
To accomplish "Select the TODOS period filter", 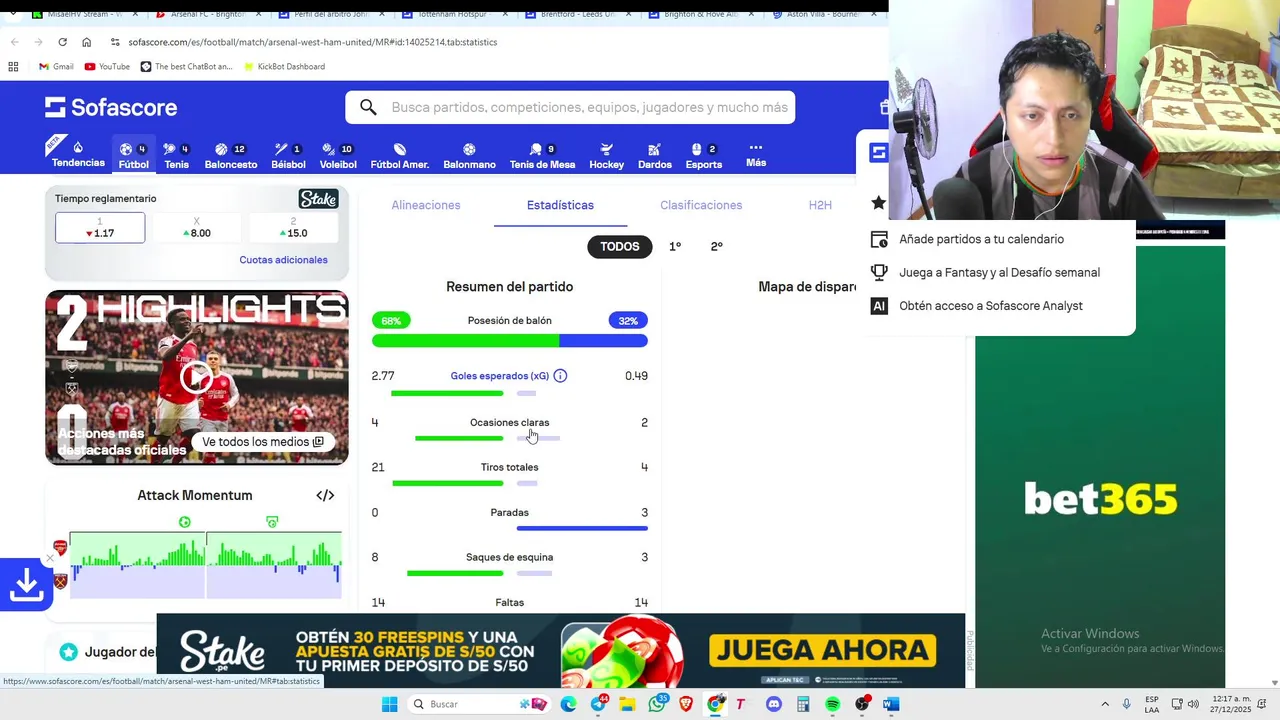I will (619, 247).
